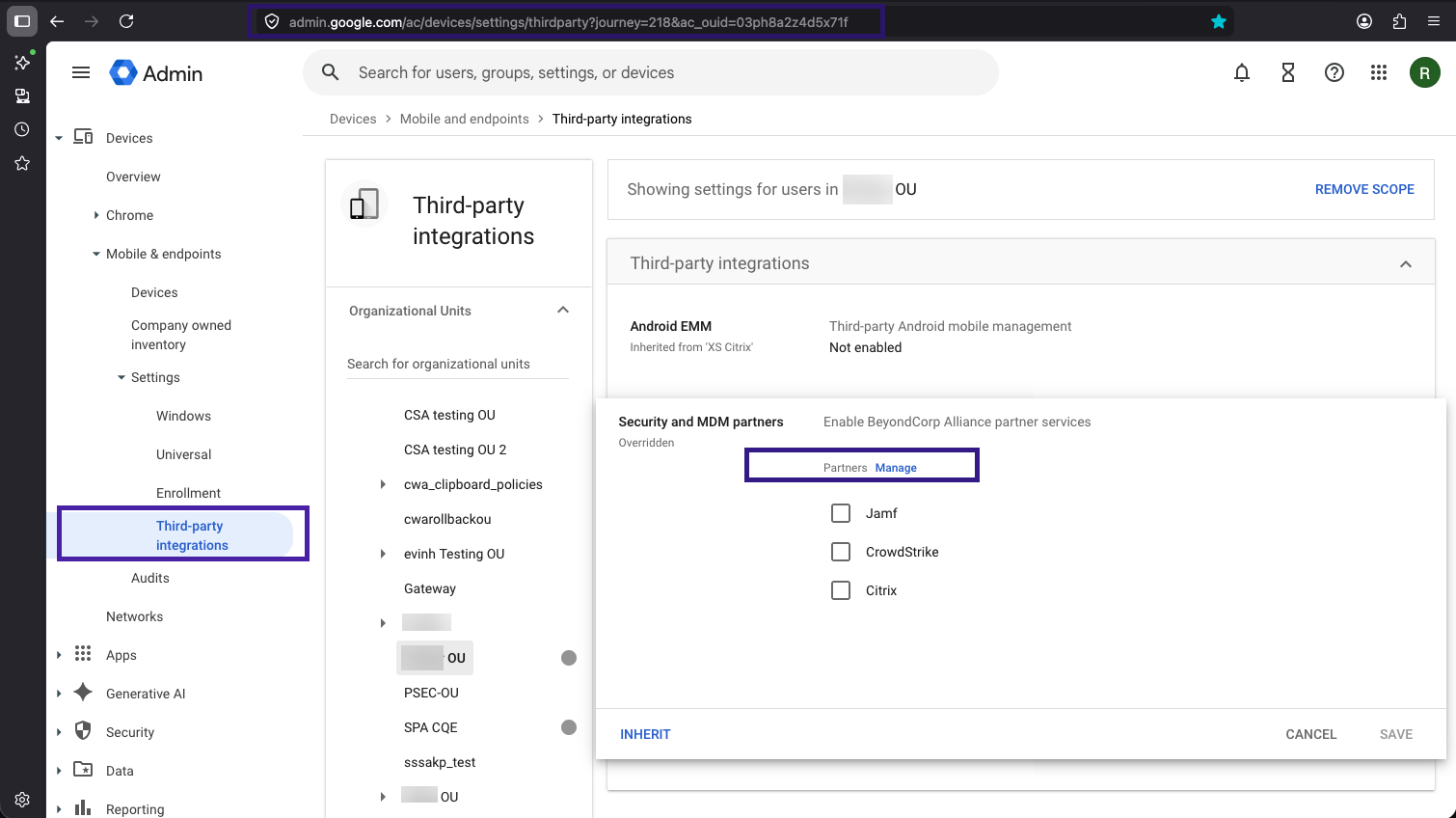Image resolution: width=1456 pixels, height=818 pixels.
Task: Expand the Apps nav section
Action: tap(59, 655)
